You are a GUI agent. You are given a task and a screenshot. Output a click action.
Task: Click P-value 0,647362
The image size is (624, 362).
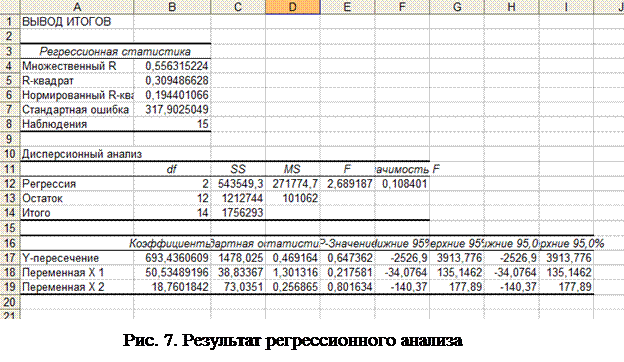tap(347, 258)
